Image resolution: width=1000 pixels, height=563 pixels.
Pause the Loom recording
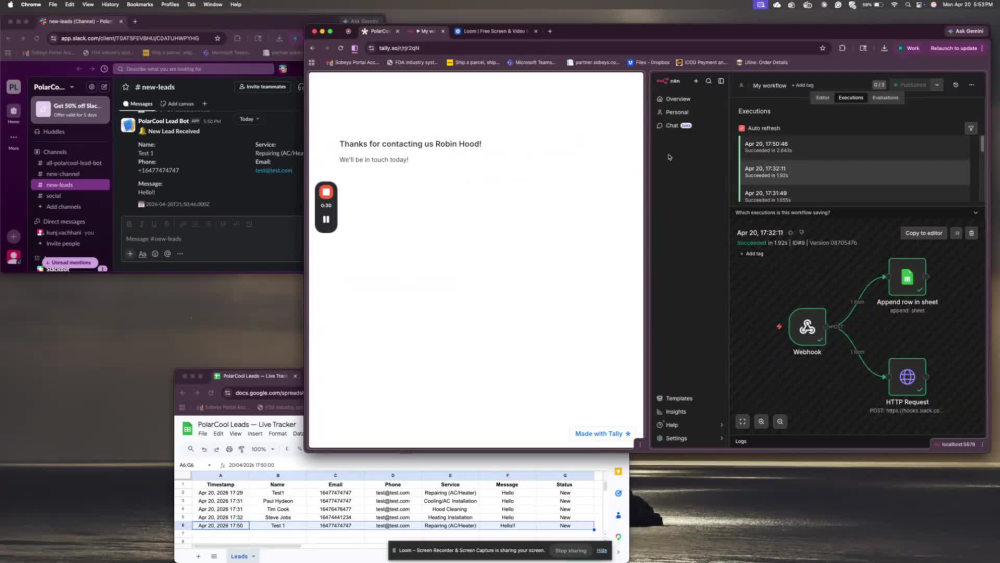[326, 219]
